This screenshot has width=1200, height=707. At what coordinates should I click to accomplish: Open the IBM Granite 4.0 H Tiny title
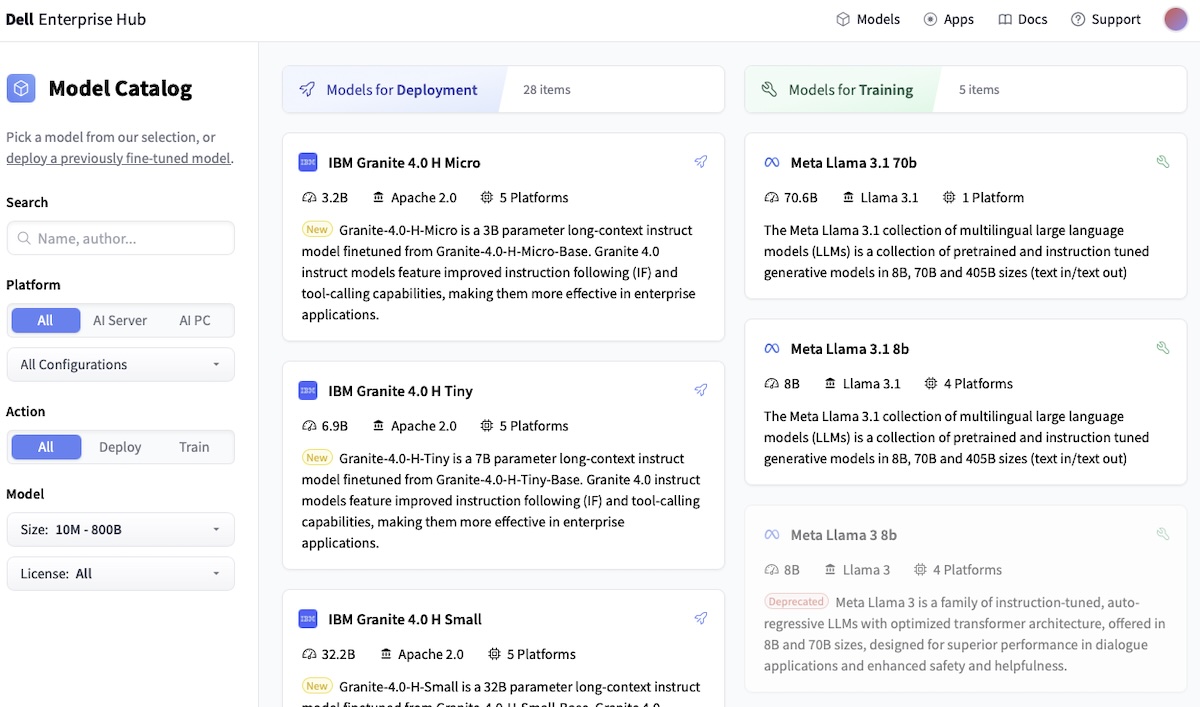400,391
